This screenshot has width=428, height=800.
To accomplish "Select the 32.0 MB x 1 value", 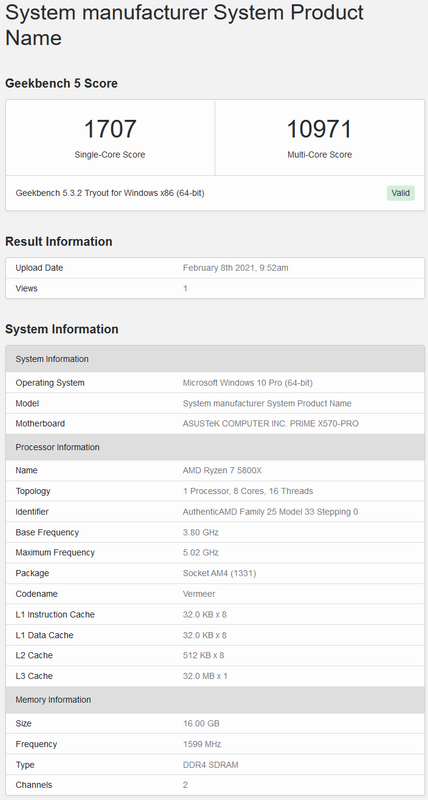I will (205, 676).
